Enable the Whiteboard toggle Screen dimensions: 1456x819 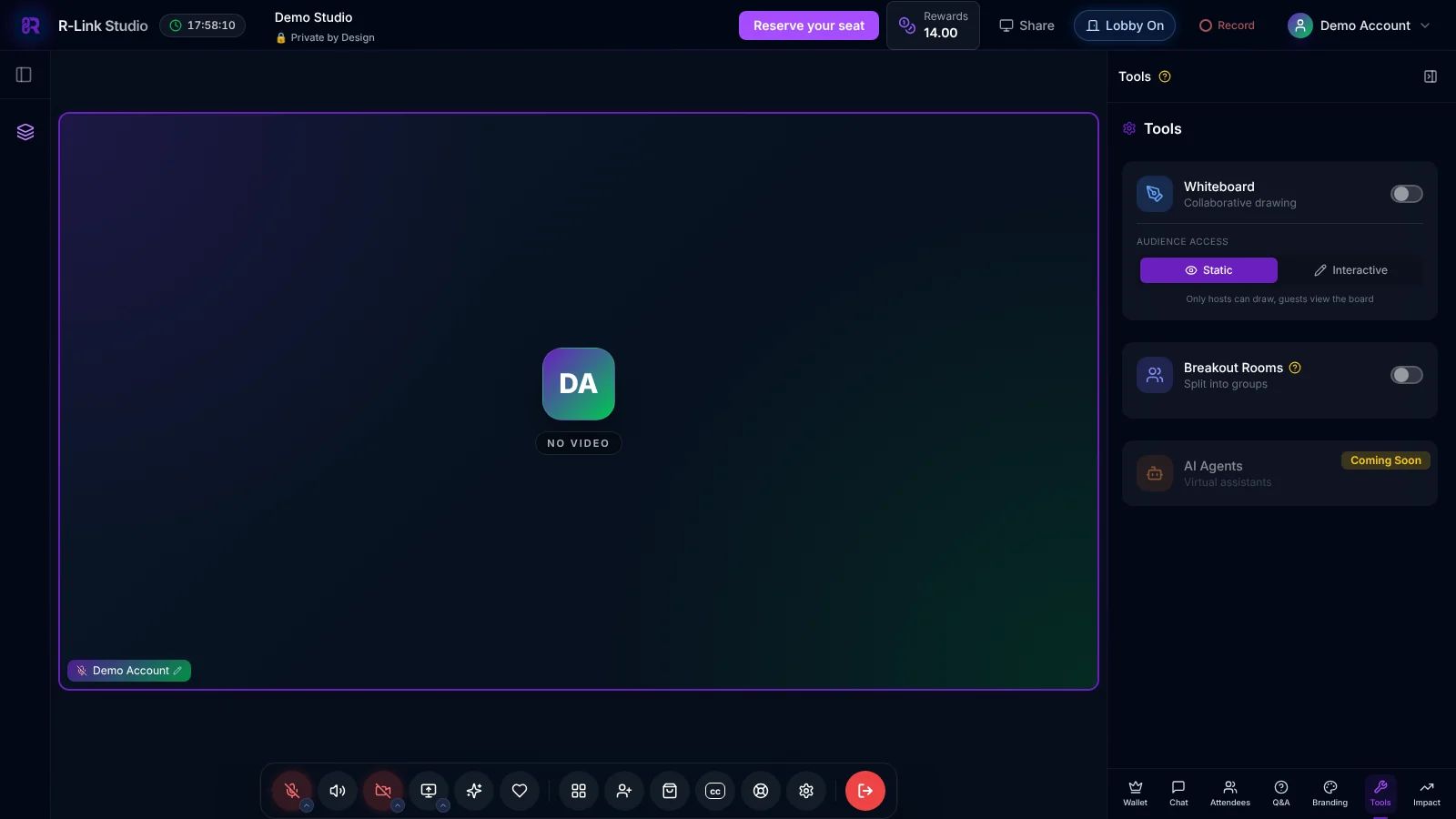pyautogui.click(x=1407, y=194)
